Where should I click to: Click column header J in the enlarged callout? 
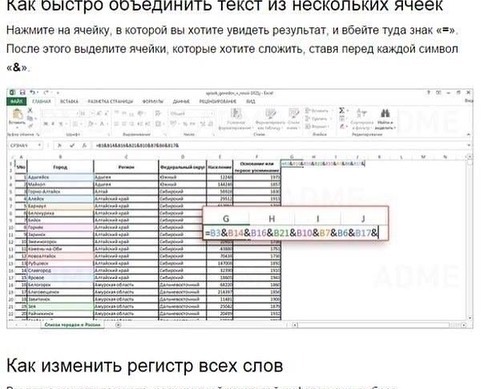(363, 219)
